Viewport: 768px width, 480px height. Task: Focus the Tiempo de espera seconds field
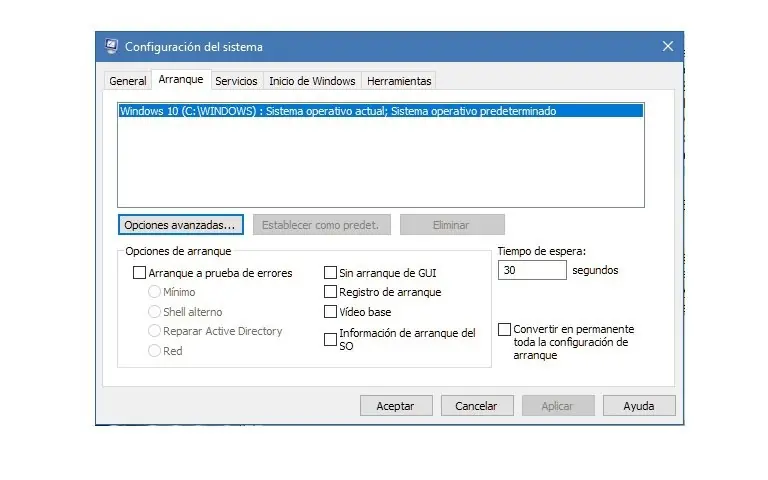(532, 270)
